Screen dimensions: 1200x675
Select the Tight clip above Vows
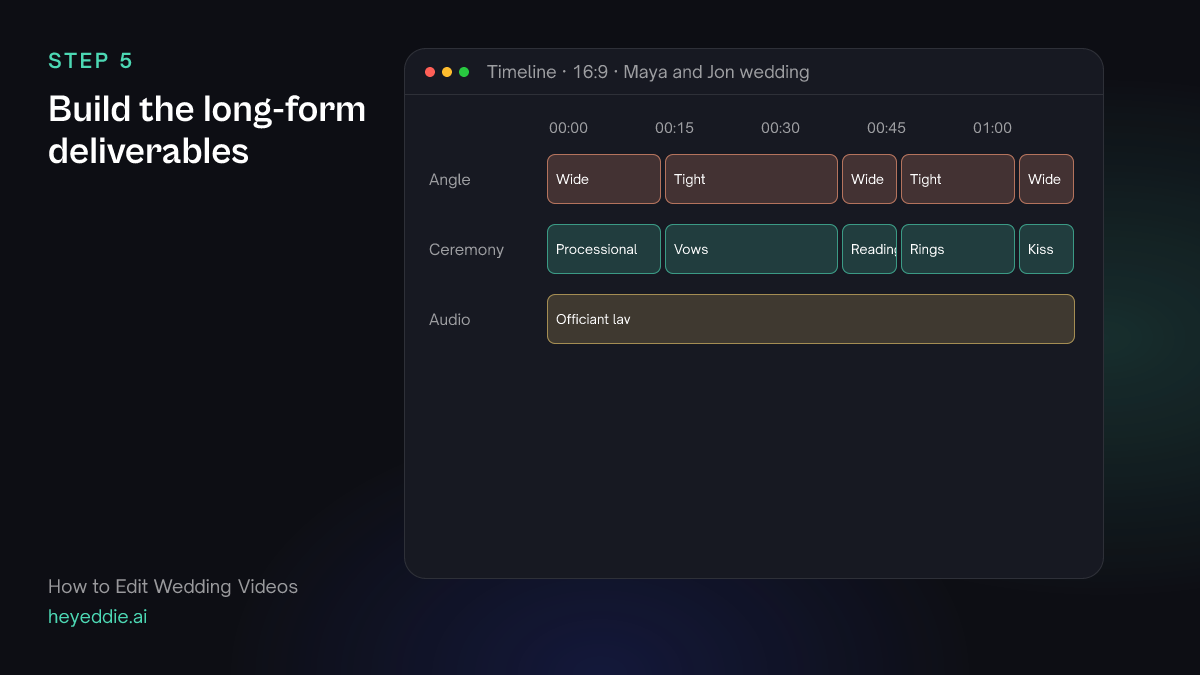point(751,179)
